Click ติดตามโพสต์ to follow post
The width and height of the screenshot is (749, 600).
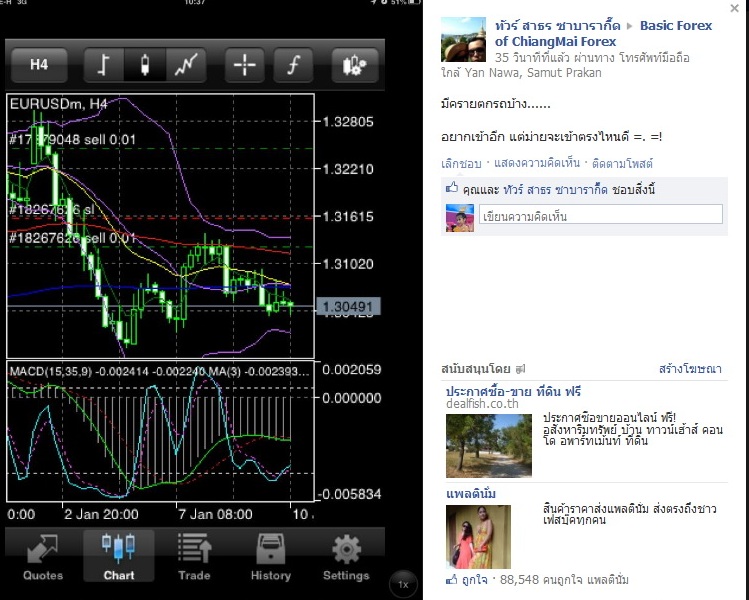[622, 163]
